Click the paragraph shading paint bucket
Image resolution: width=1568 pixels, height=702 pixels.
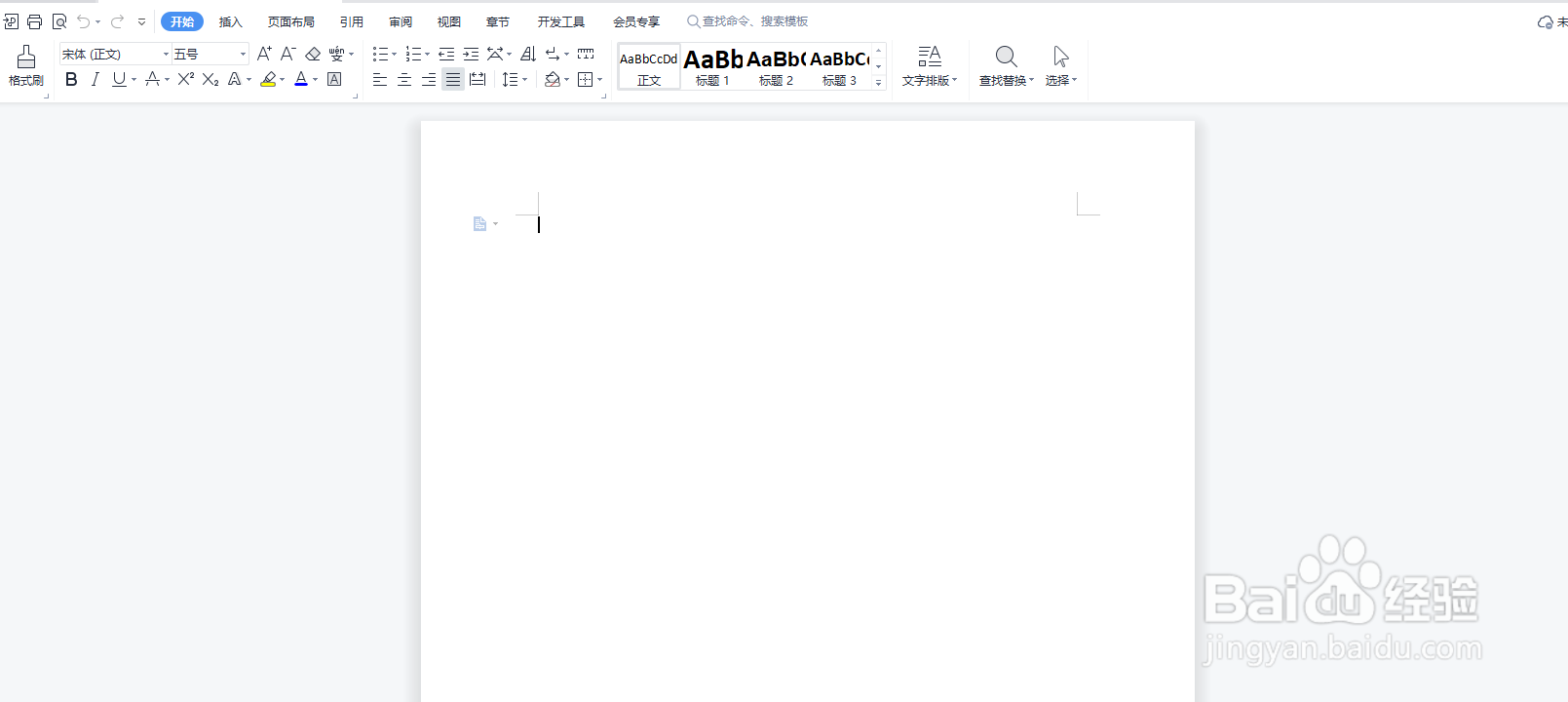tap(553, 79)
